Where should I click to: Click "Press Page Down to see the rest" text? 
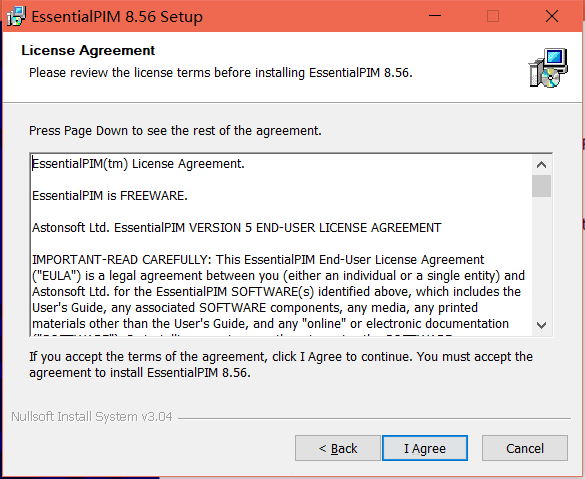pos(175,131)
